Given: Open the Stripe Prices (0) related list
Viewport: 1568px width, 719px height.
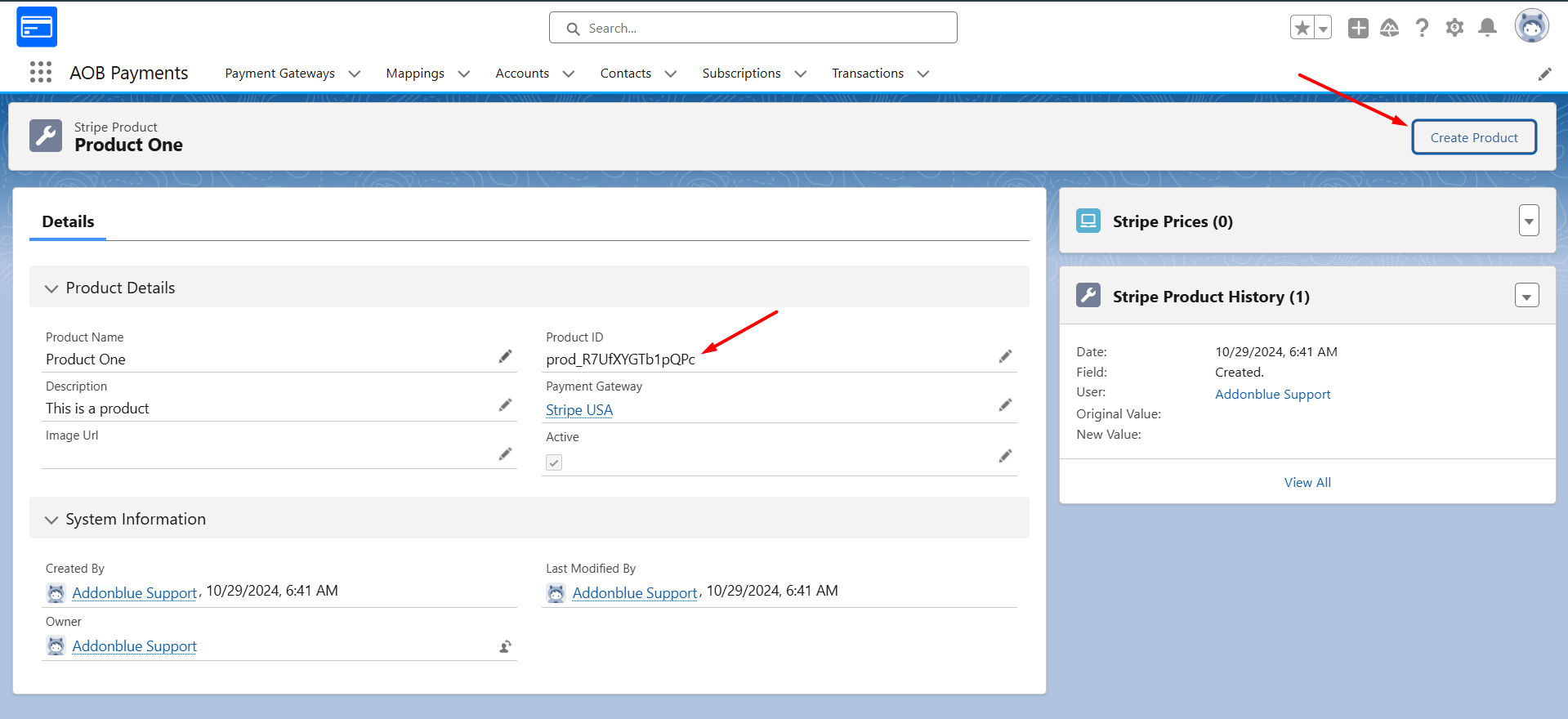Looking at the screenshot, I should [x=1173, y=221].
